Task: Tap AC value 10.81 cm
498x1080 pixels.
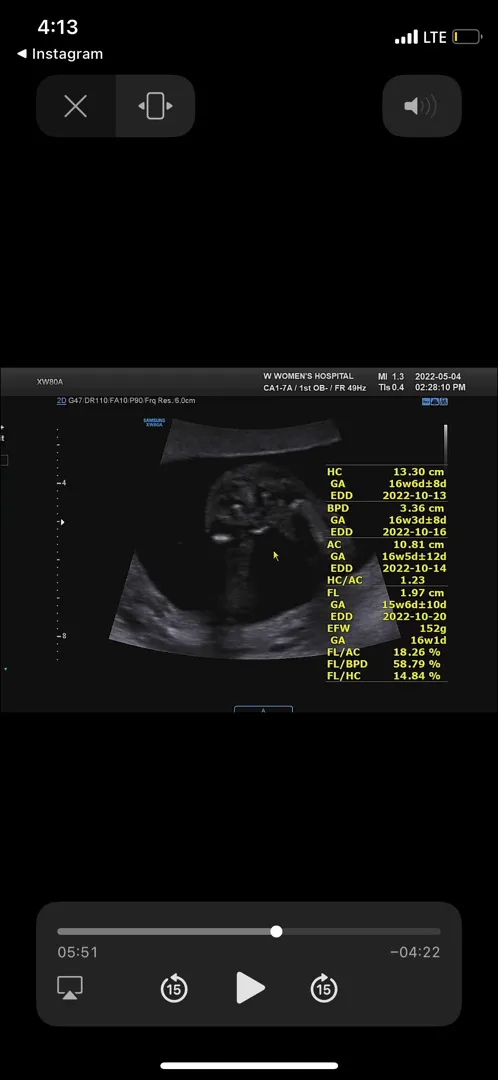Action: click(418, 544)
